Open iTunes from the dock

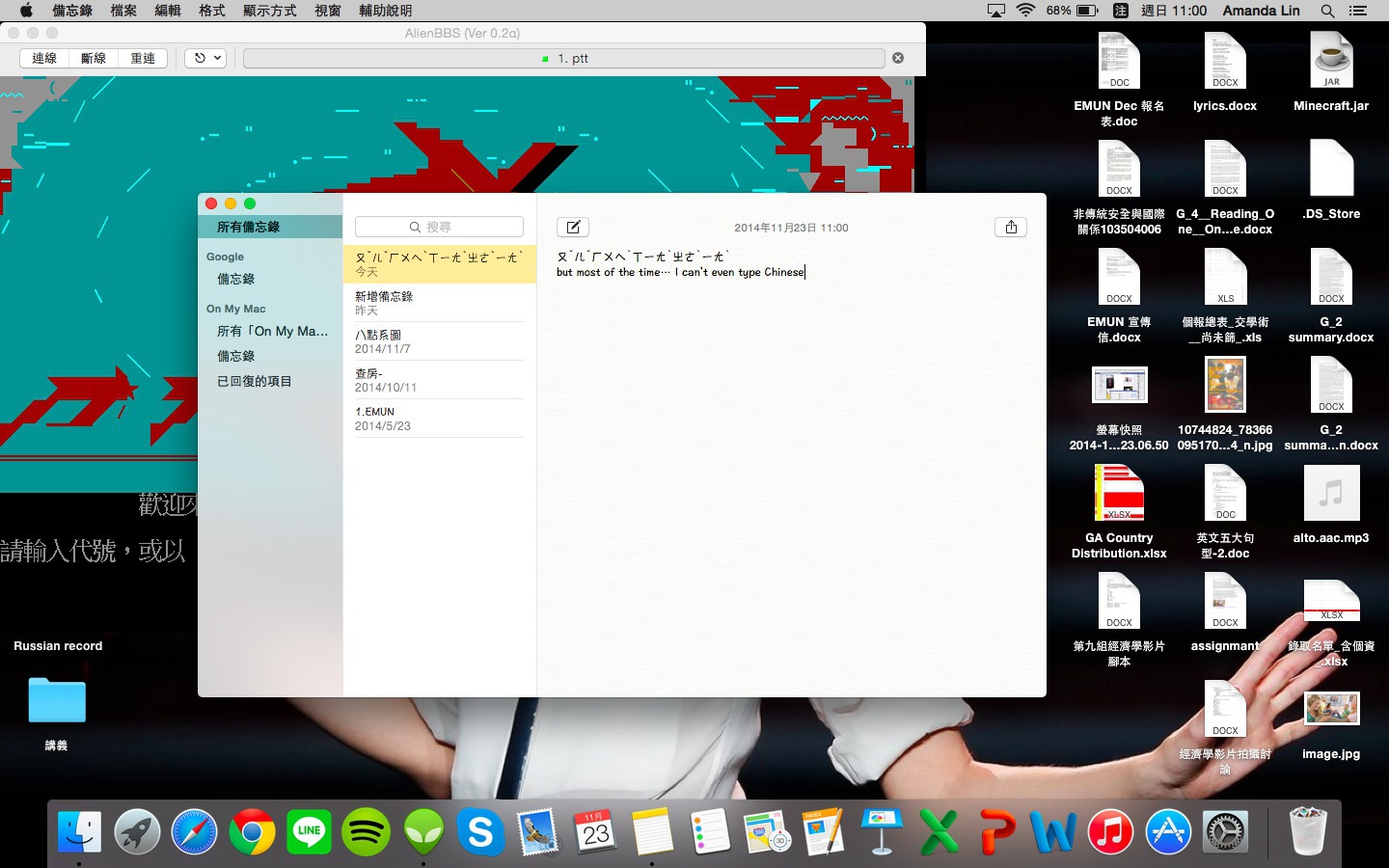(1110, 831)
